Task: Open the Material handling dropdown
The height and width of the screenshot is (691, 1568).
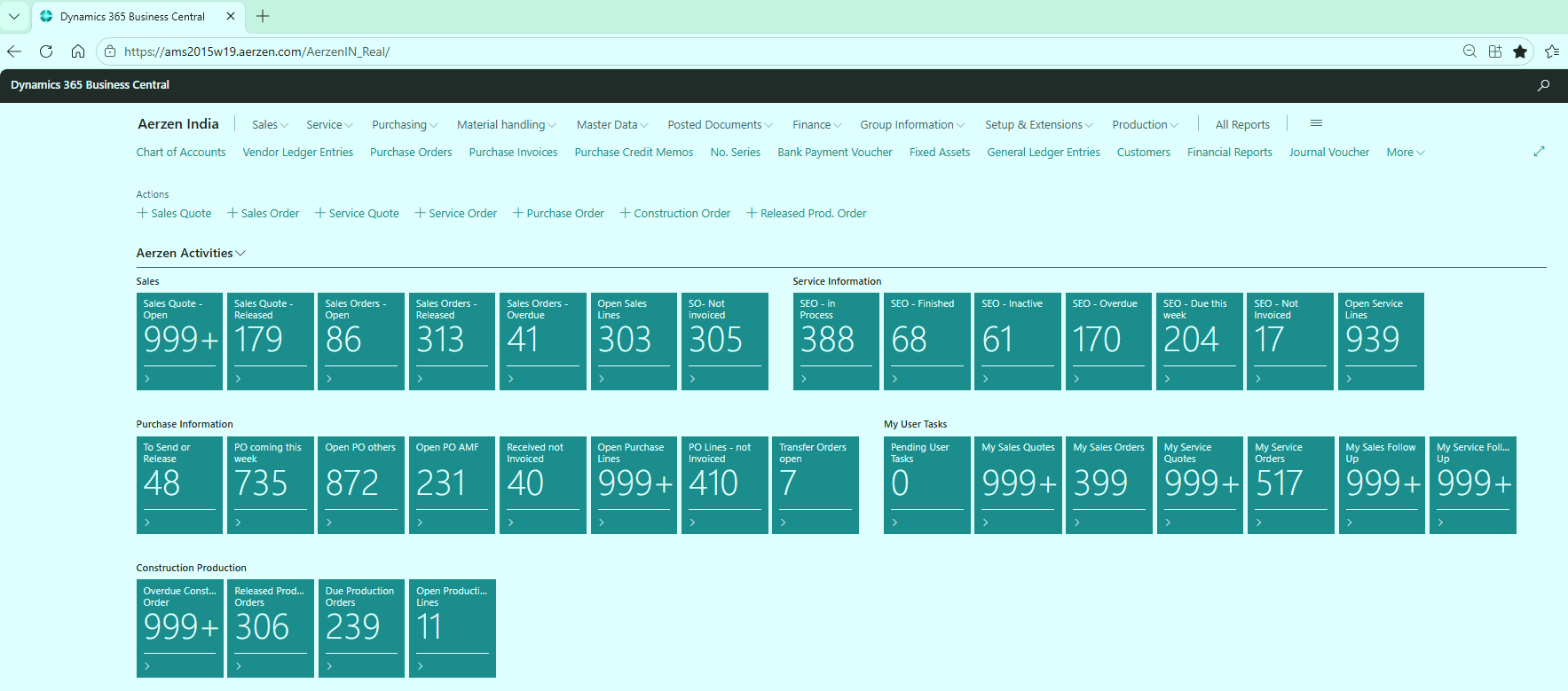Action: pyautogui.click(x=507, y=125)
